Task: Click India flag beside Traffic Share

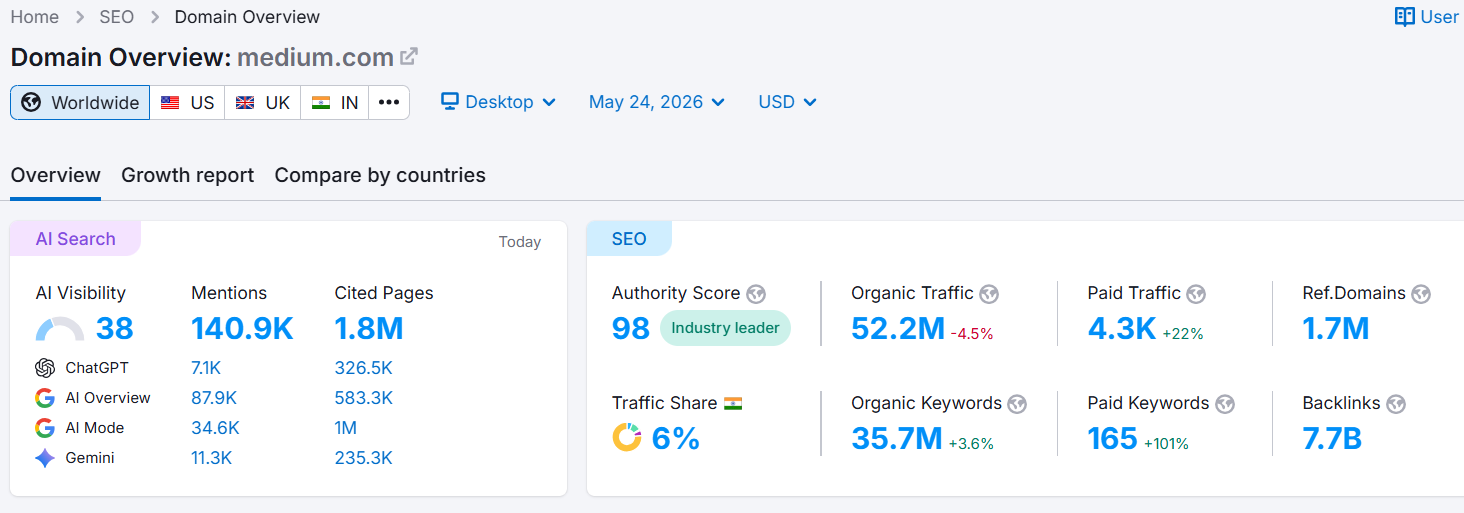Action: (733, 404)
